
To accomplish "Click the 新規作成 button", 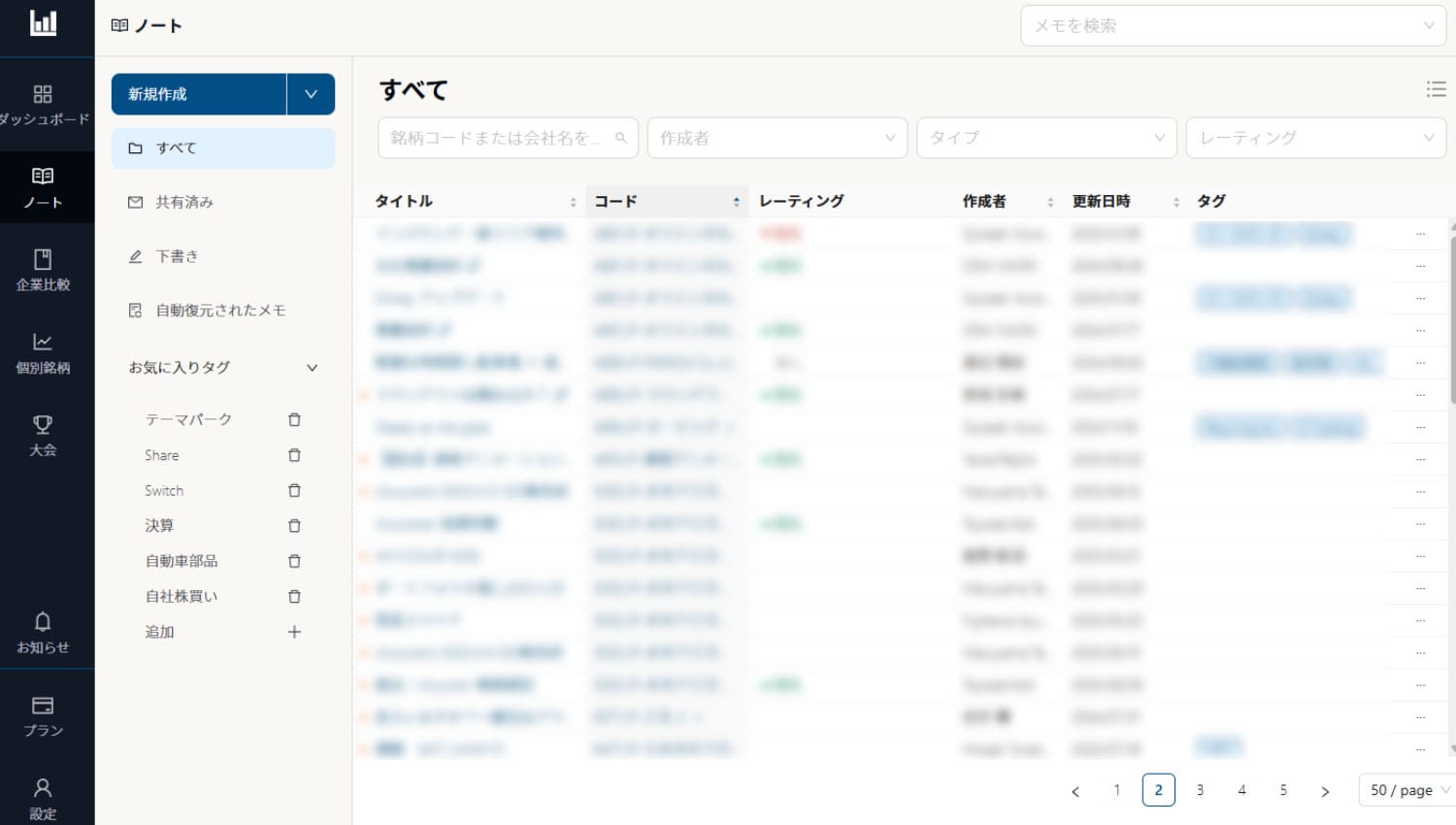I will (198, 94).
